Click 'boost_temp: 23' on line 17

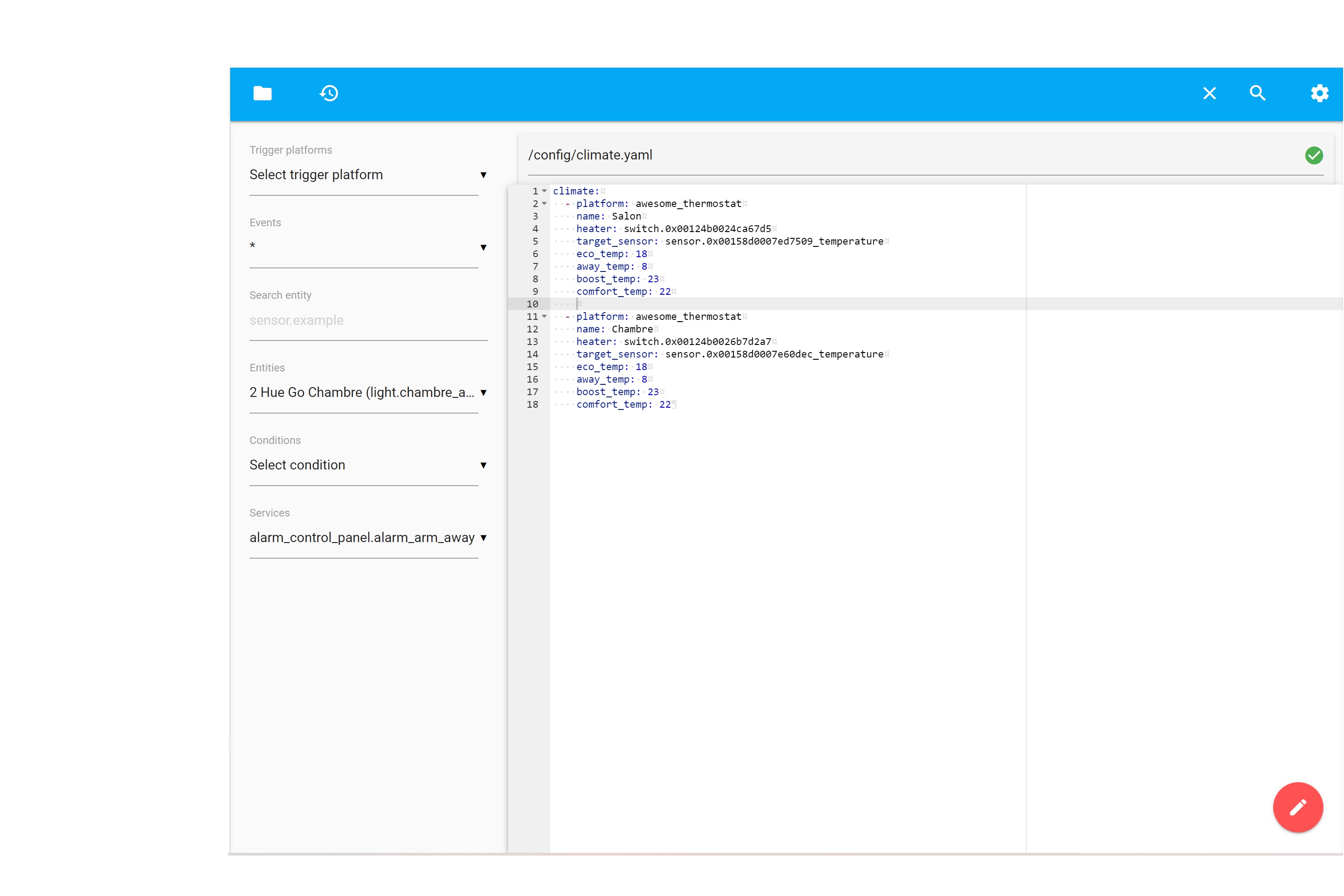coord(617,392)
